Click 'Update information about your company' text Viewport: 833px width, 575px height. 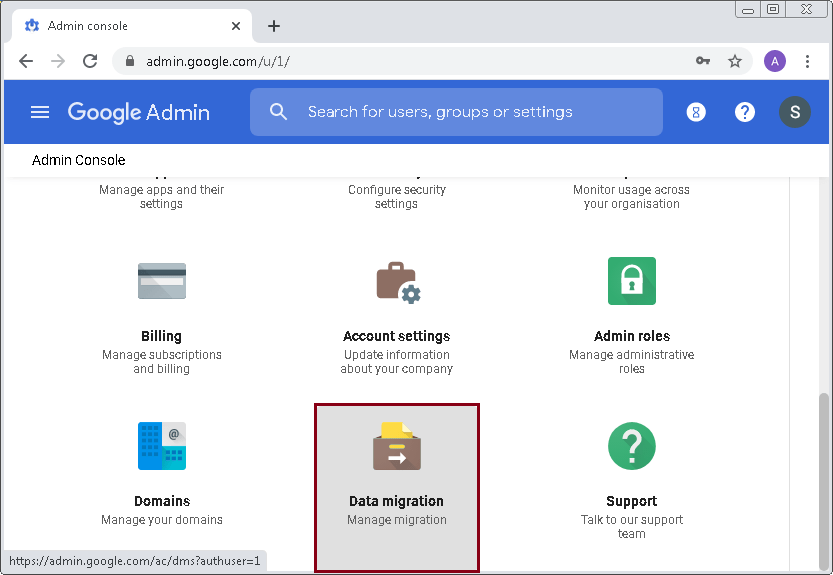pyautogui.click(x=397, y=361)
